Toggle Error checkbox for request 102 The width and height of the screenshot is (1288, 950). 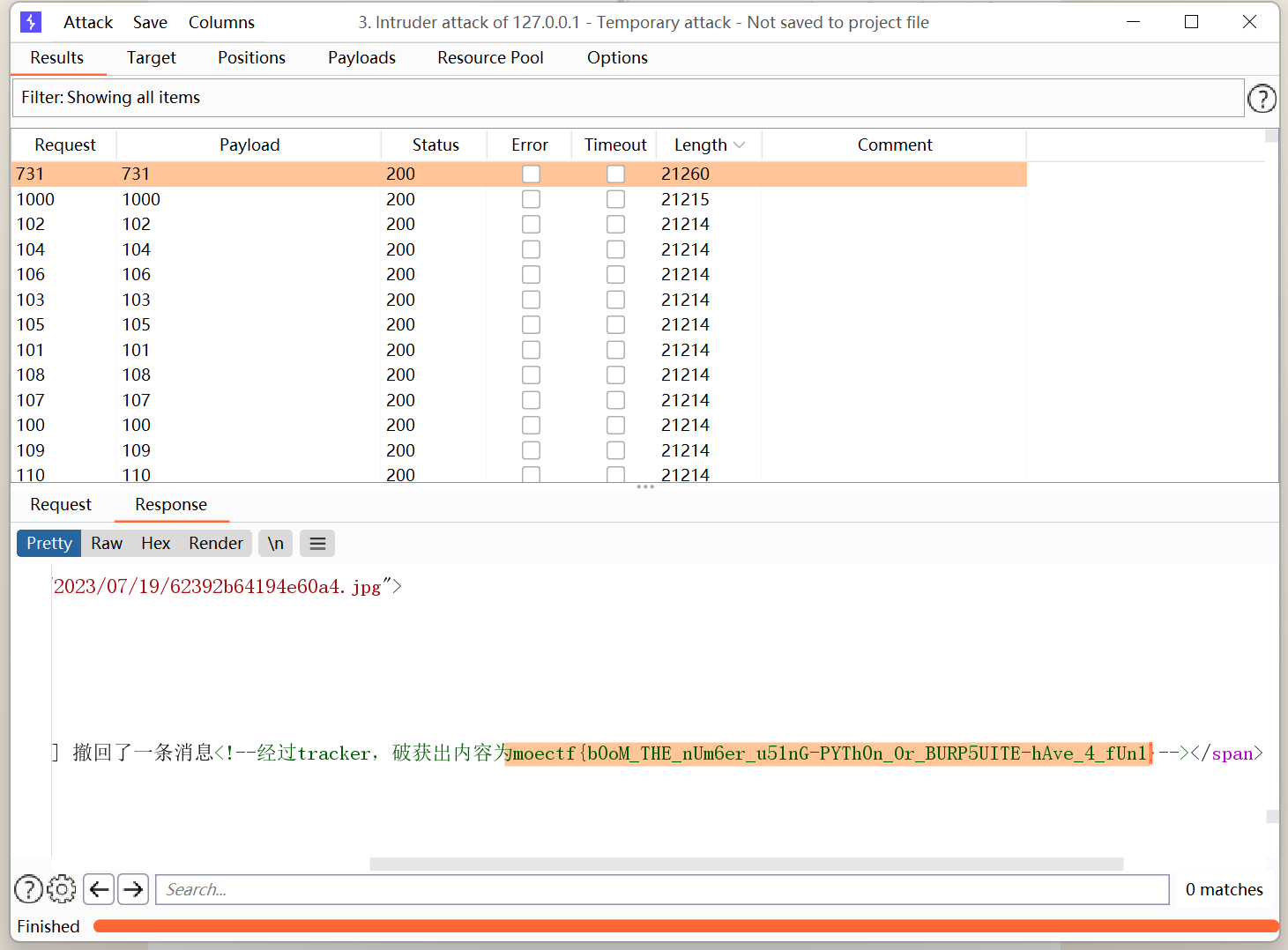pos(531,224)
